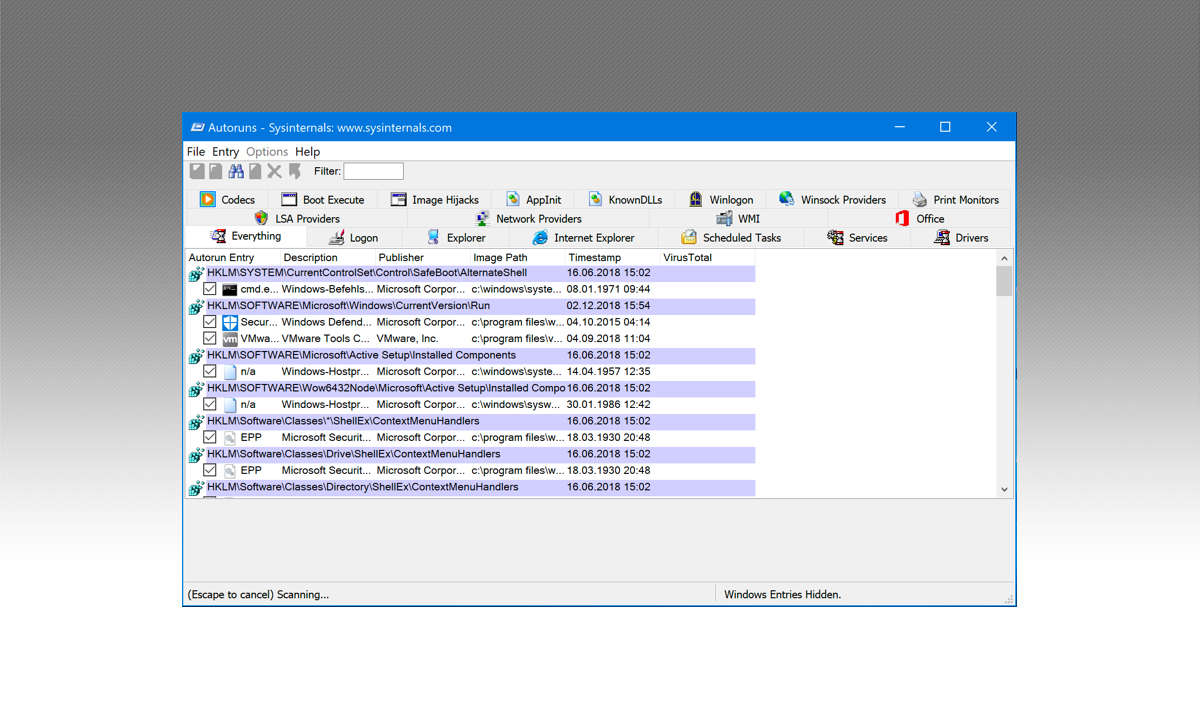Select the Everything tab

click(245, 236)
